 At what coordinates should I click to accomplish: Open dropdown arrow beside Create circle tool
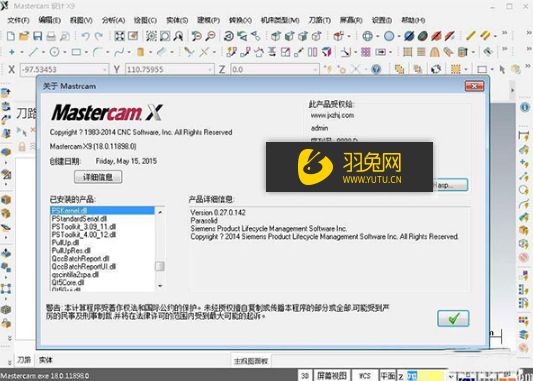[65, 52]
